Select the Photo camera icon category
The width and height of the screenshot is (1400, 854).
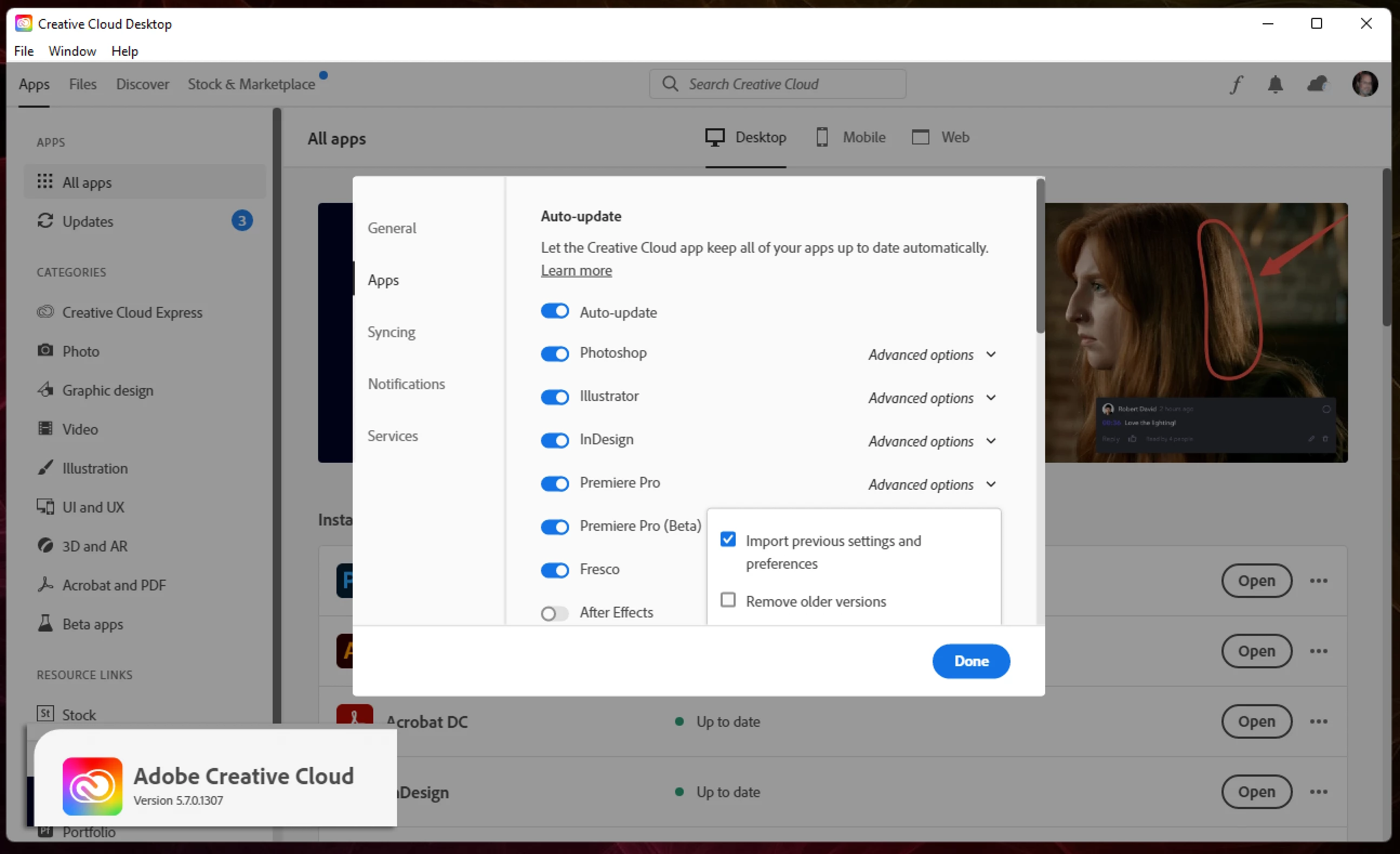pos(45,350)
